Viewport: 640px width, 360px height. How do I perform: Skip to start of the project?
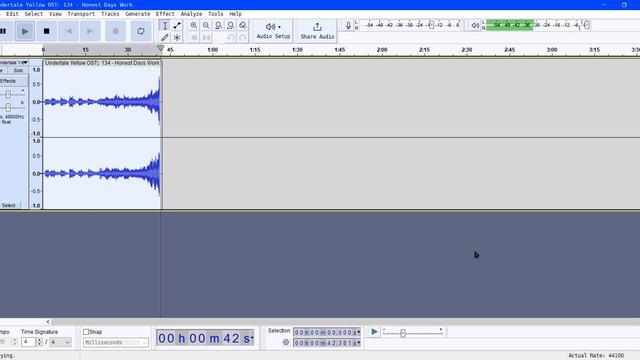(69, 31)
